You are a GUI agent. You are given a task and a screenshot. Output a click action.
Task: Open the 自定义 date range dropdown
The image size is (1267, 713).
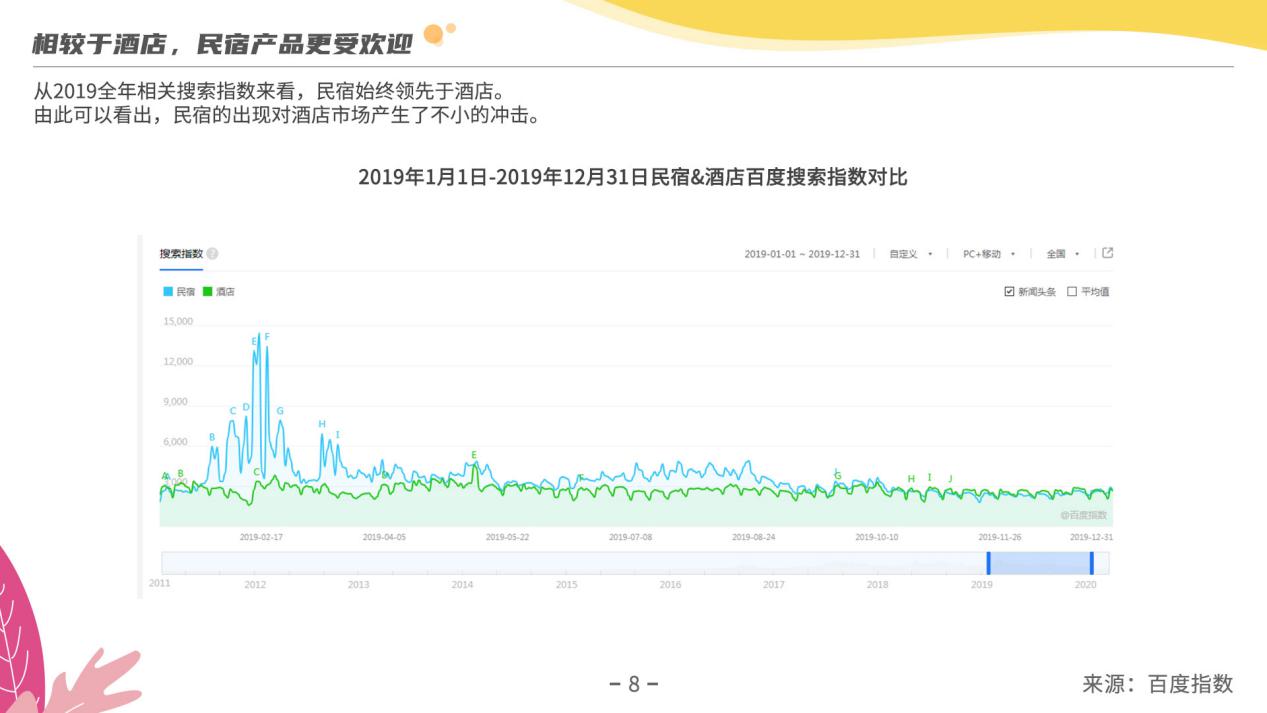point(910,254)
